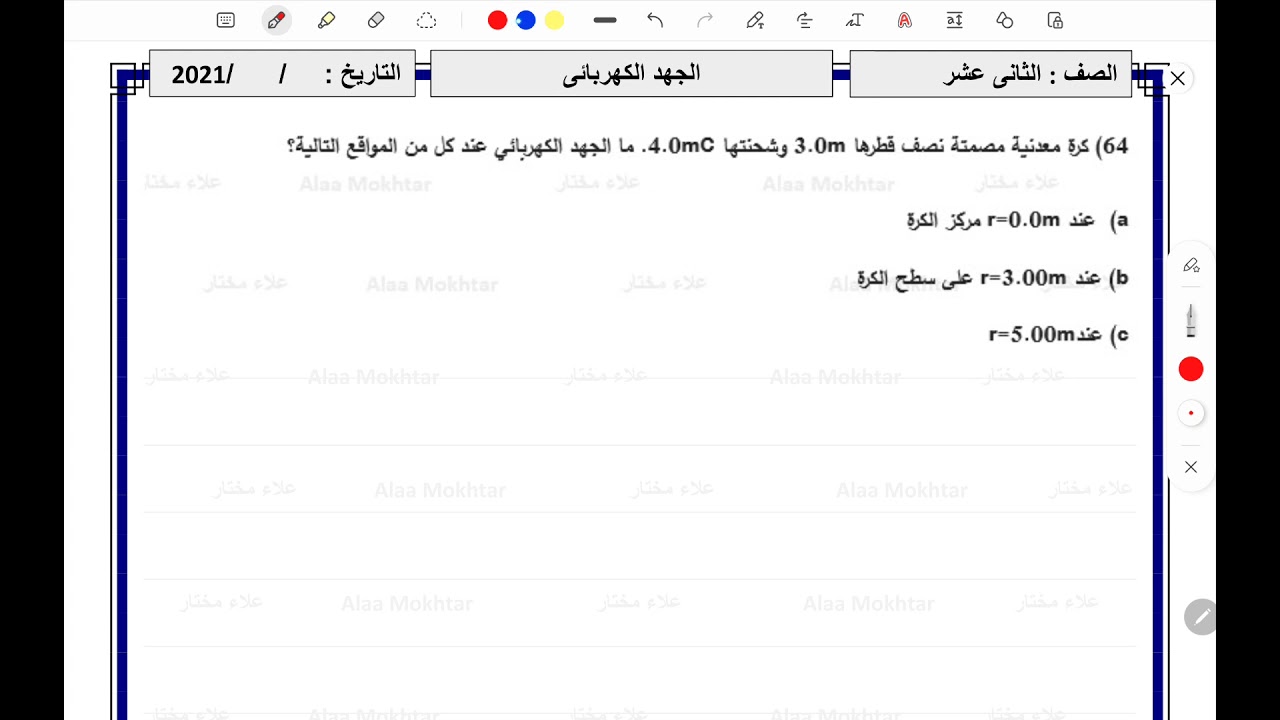
Task: Toggle easy writing pad spacing tool
Action: click(x=955, y=20)
